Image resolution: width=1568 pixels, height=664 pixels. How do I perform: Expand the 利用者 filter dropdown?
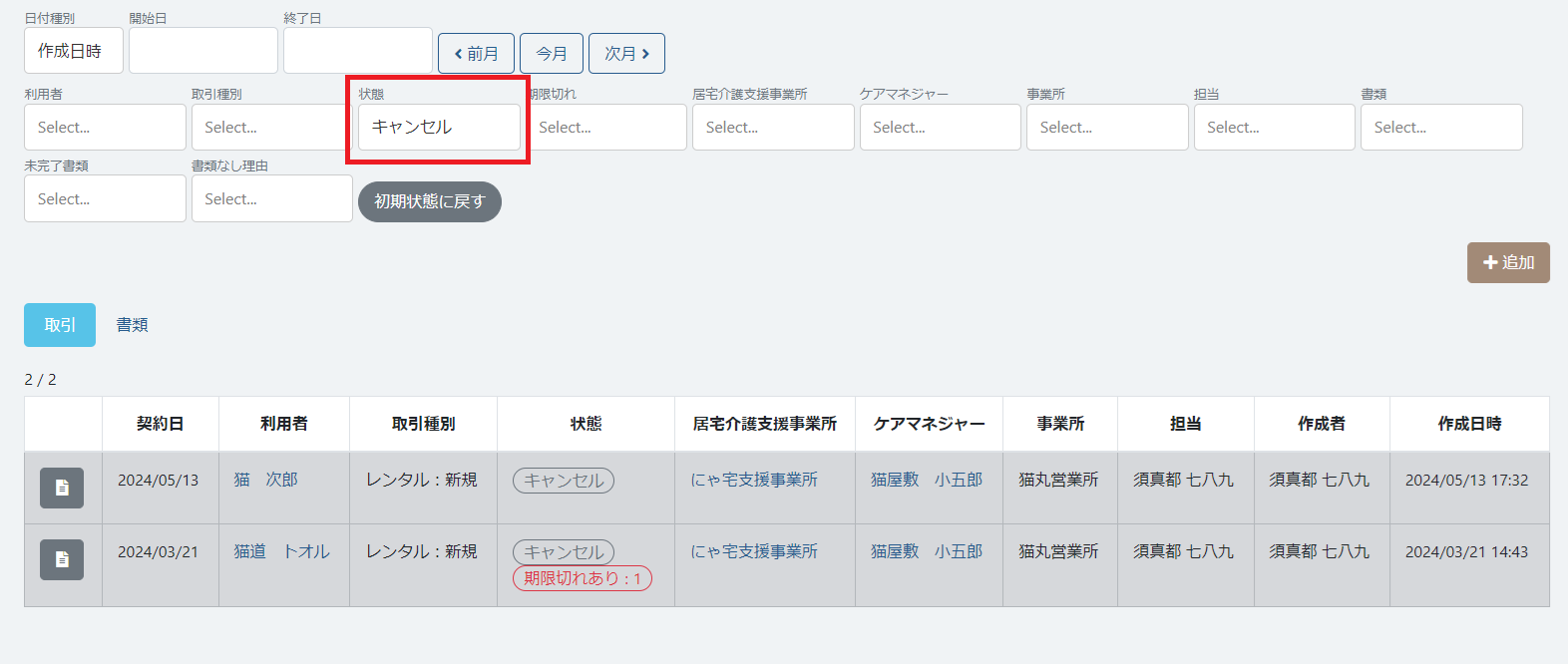pyautogui.click(x=105, y=128)
